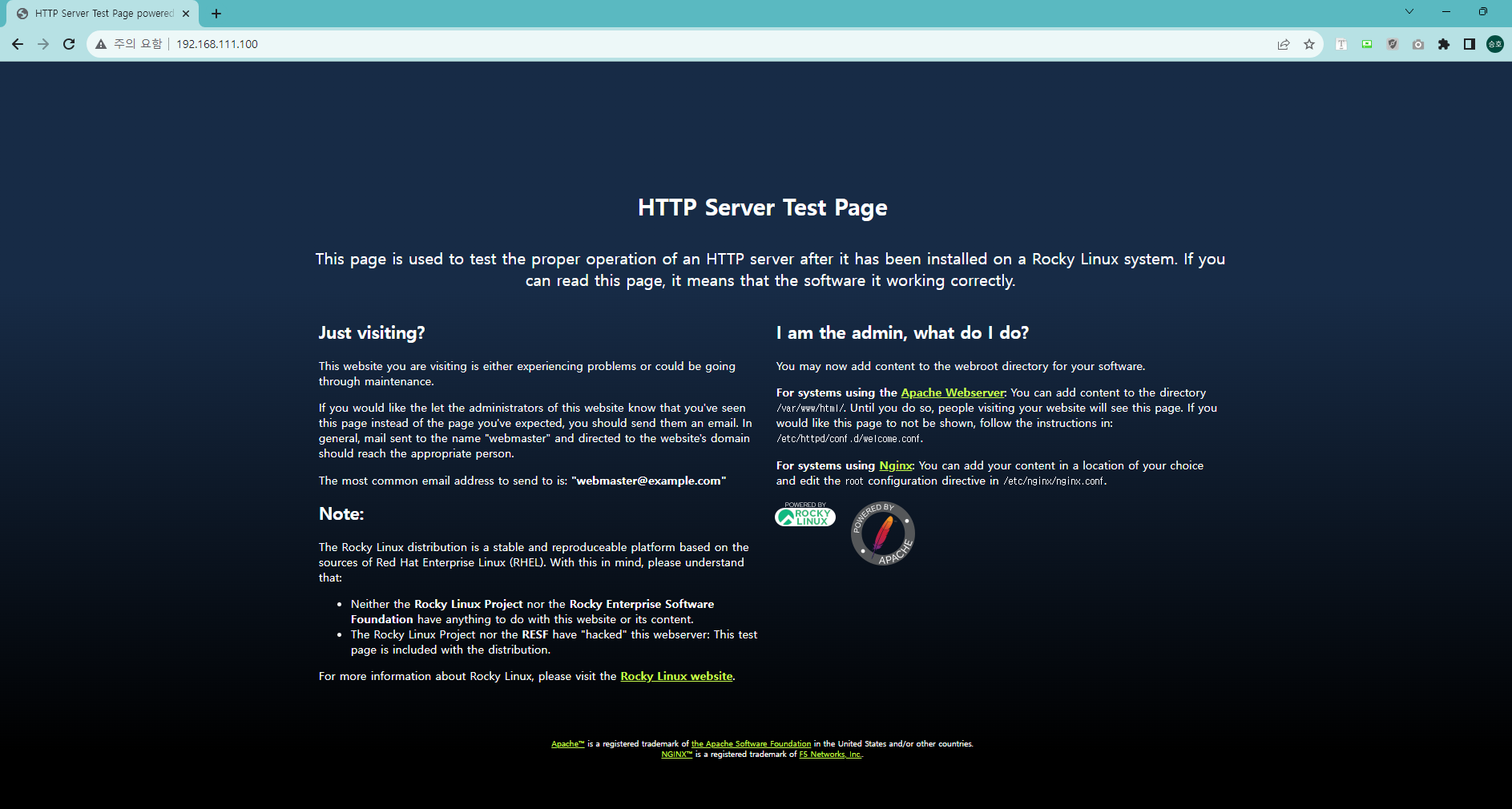Open the F5 Networks, Inc. link
The image size is (1512, 809).
click(830, 755)
